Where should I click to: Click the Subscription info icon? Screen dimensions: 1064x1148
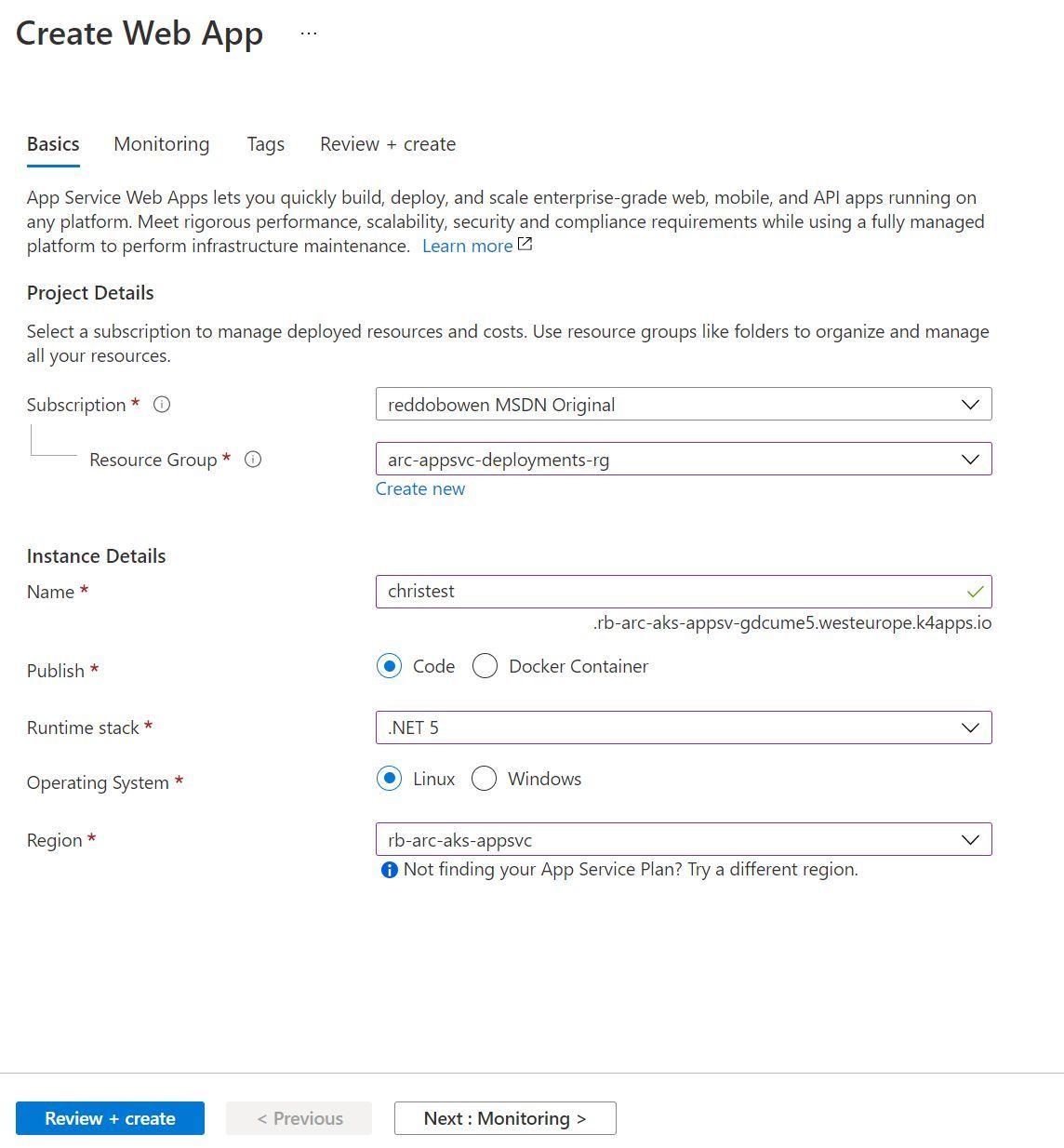[x=162, y=405]
